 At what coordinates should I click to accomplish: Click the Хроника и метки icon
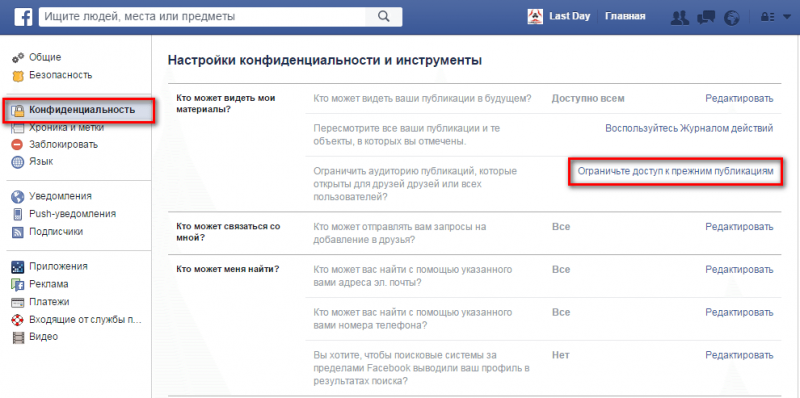[x=18, y=128]
